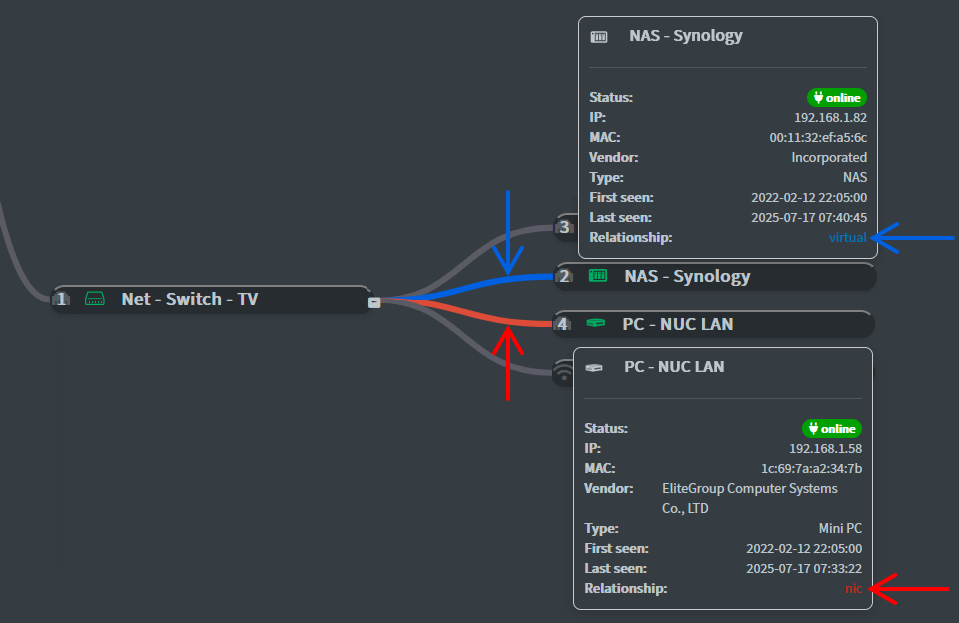Click the mini PC icon in the PC - NUC LAN tooltip header
Image resolution: width=959 pixels, height=623 pixels.
(x=594, y=368)
